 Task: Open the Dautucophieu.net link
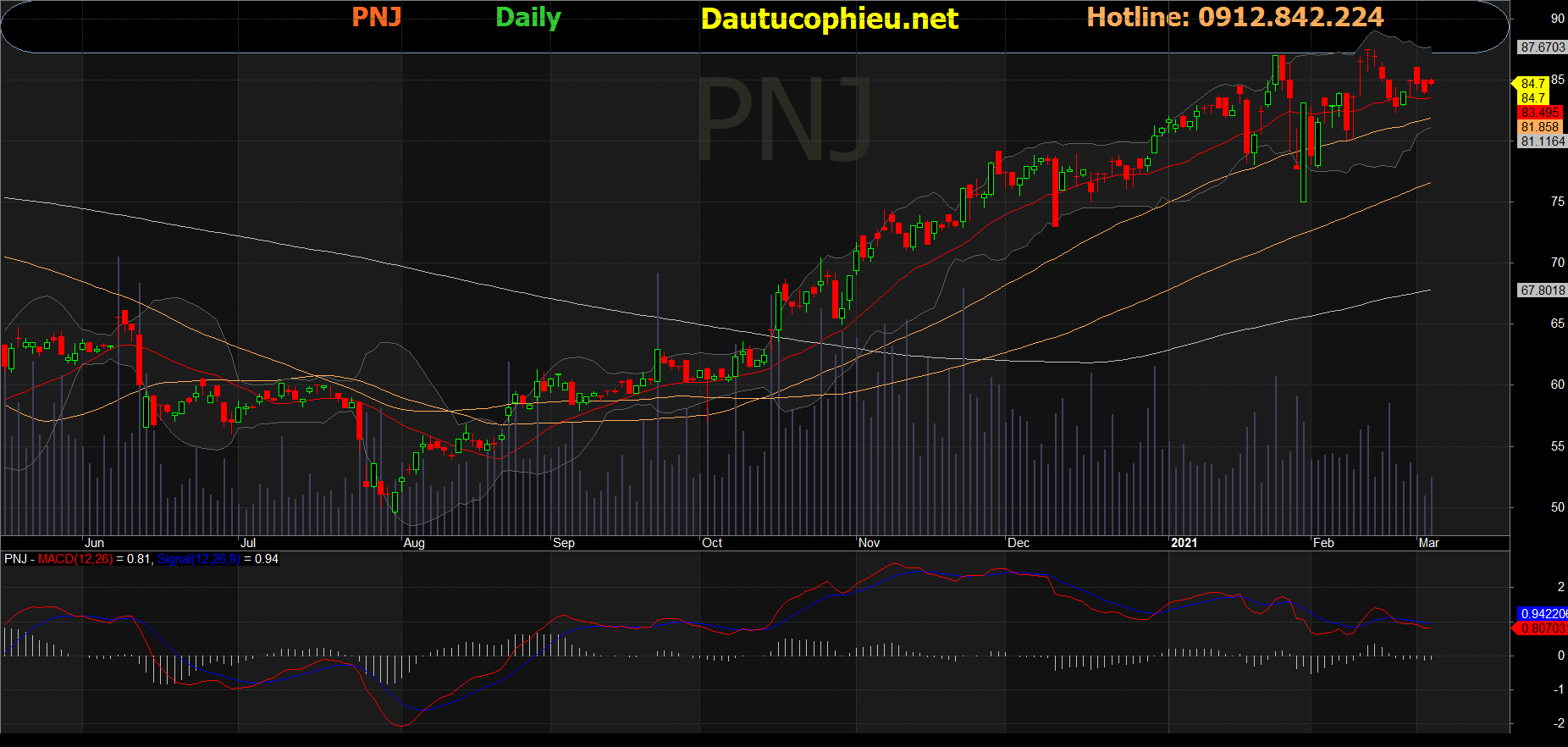(829, 19)
